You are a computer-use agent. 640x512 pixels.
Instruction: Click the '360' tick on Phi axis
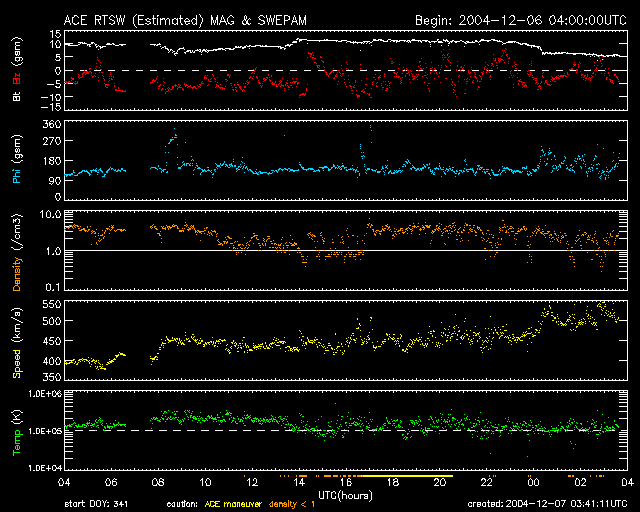pyautogui.click(x=52, y=124)
